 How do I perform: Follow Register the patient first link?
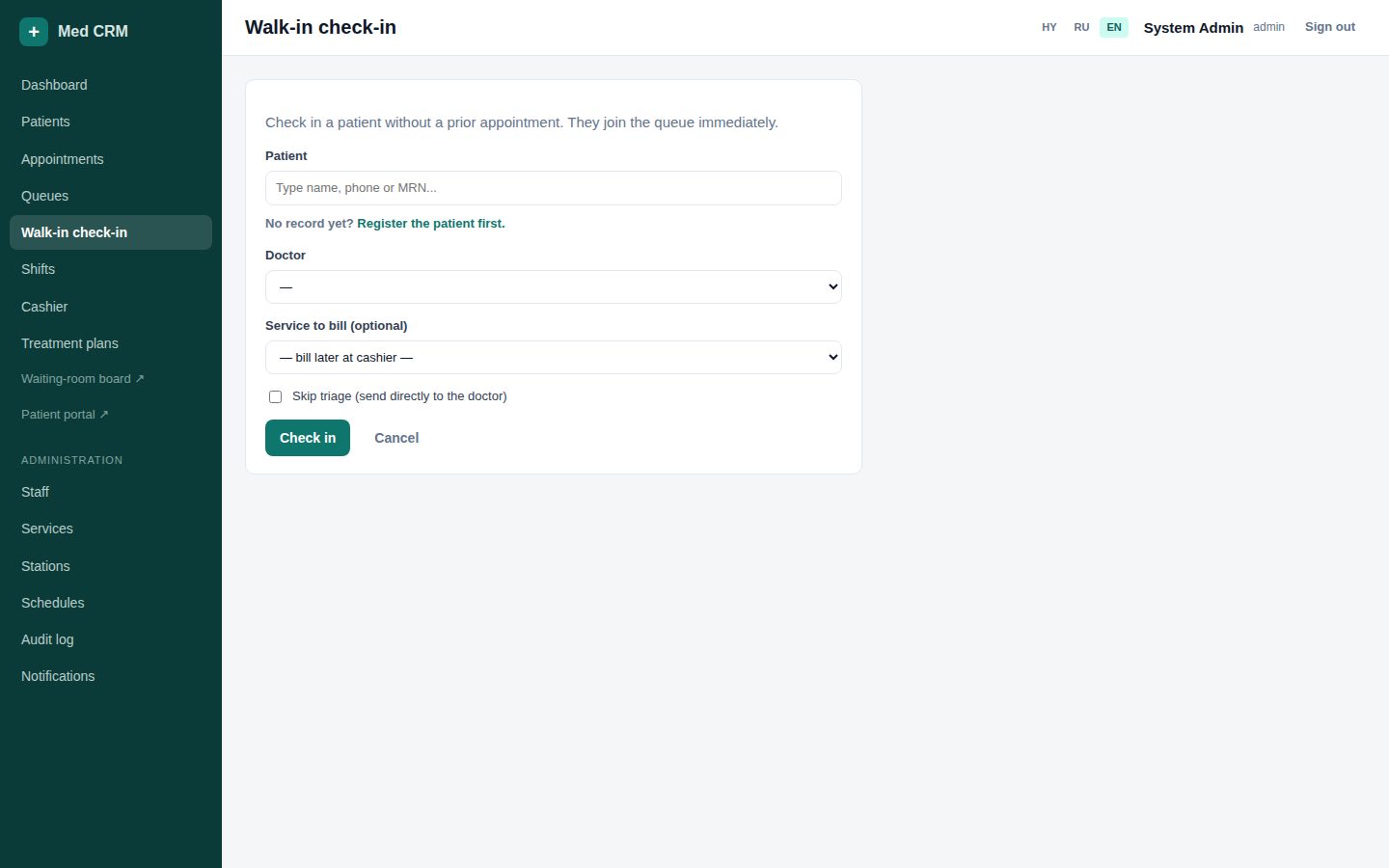431,223
